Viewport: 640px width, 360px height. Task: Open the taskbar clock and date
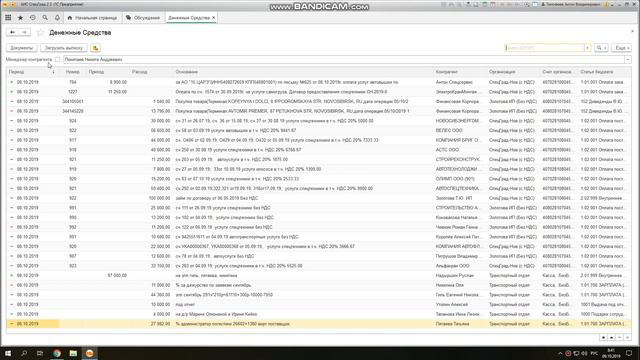tap(611, 353)
